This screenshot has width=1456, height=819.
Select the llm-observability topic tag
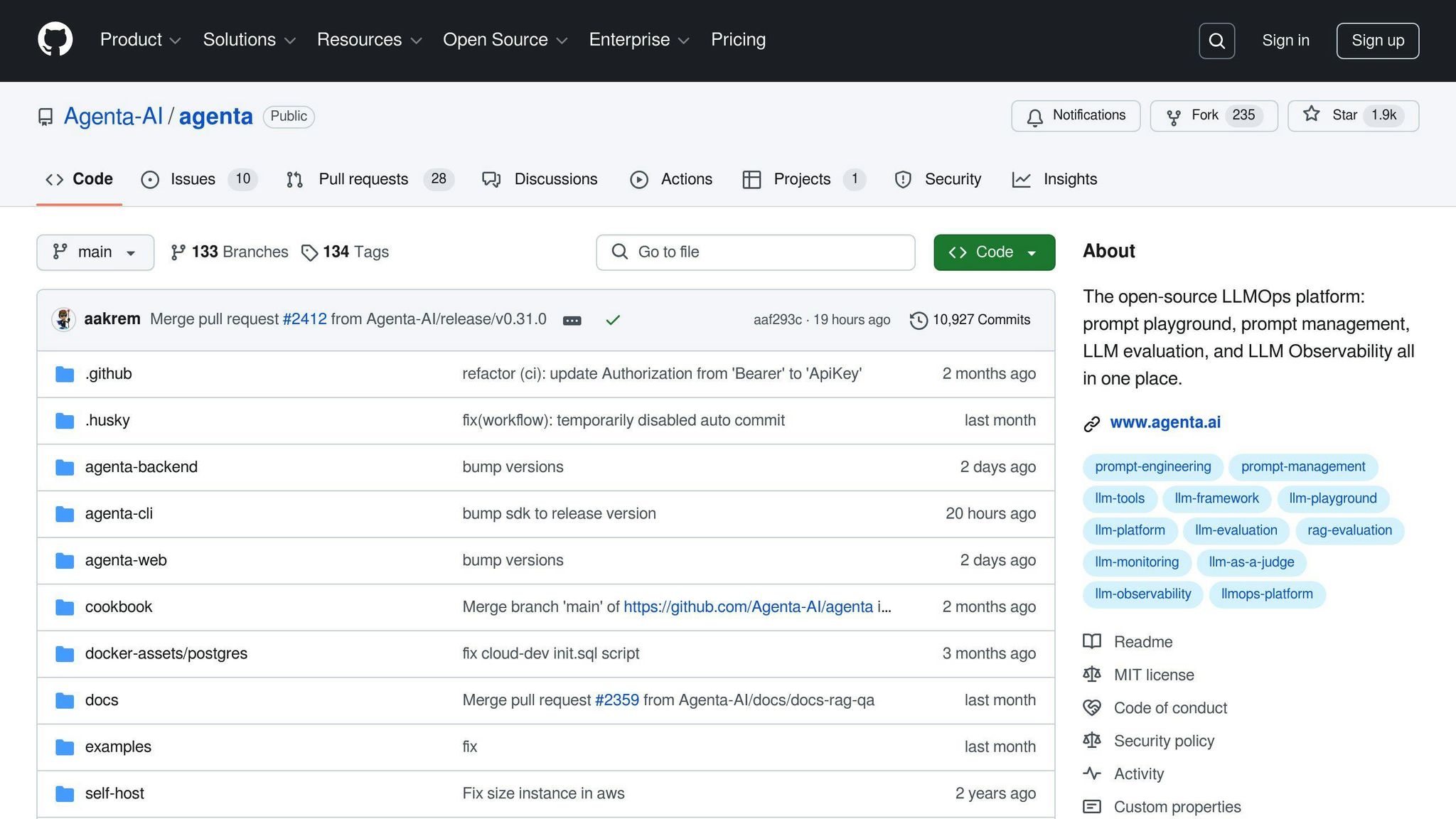(1142, 594)
